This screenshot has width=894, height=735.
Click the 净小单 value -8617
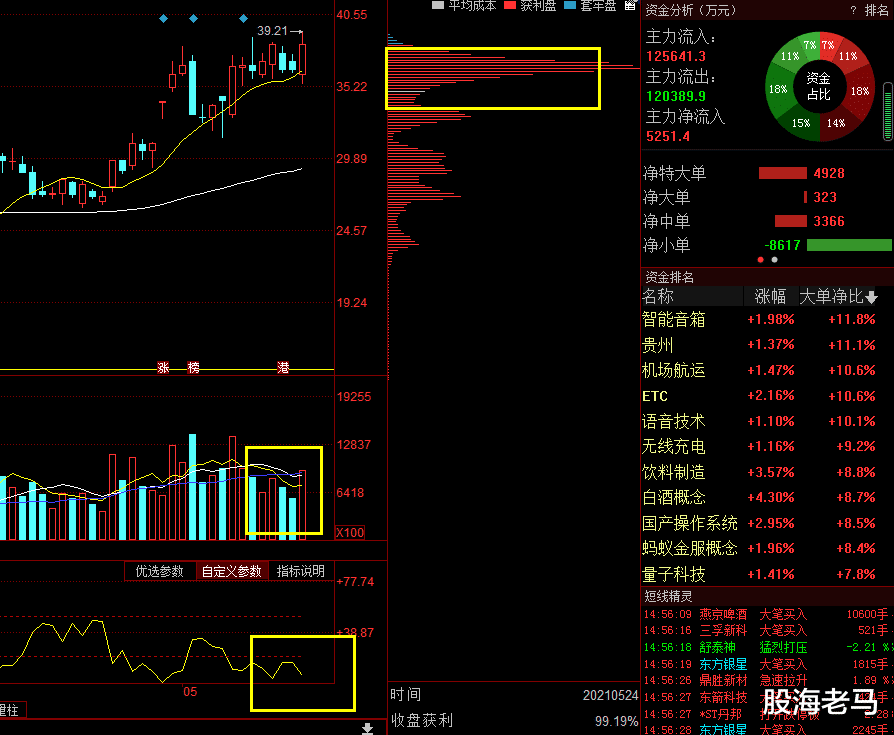point(782,245)
